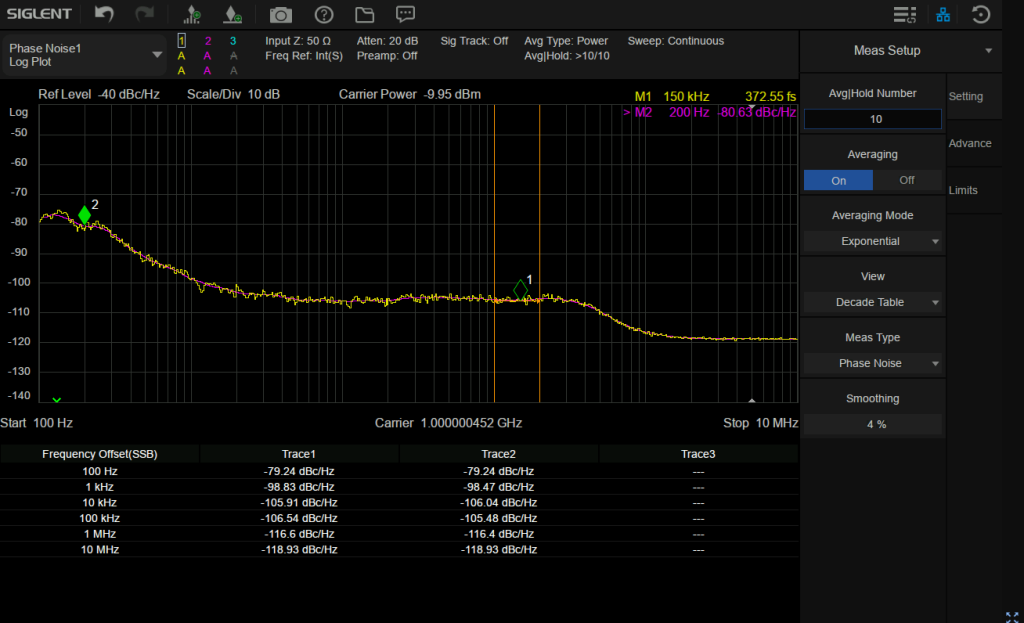Screen dimensions: 1024x623
Task: Take a screenshot with camera icon
Action: [282, 15]
